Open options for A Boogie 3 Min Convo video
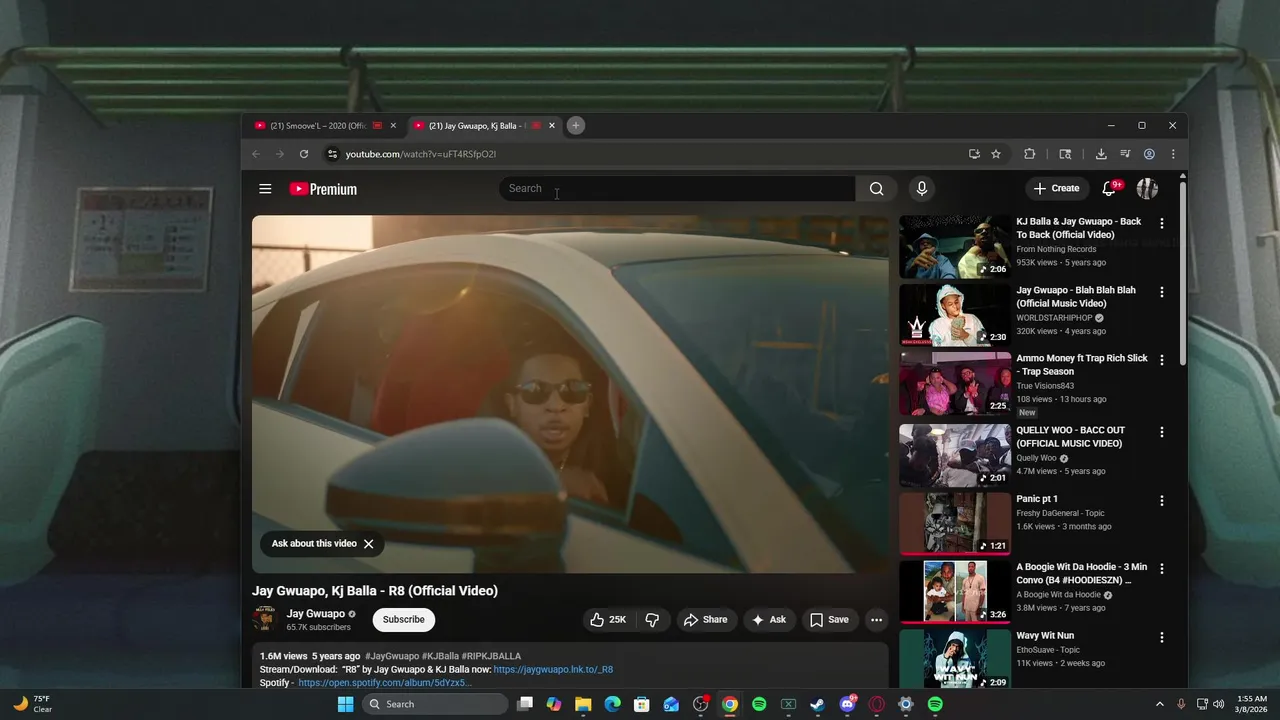This screenshot has width=1280, height=720. [x=1162, y=568]
